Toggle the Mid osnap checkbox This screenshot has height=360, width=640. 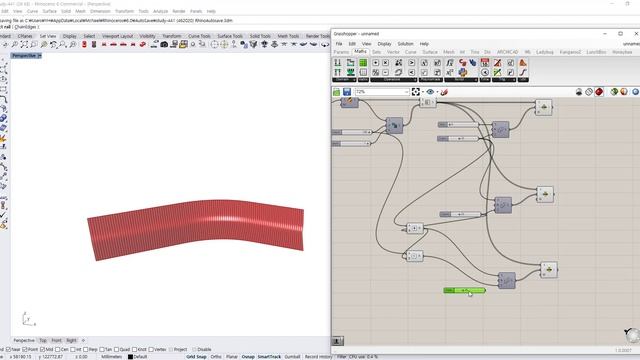(42, 349)
